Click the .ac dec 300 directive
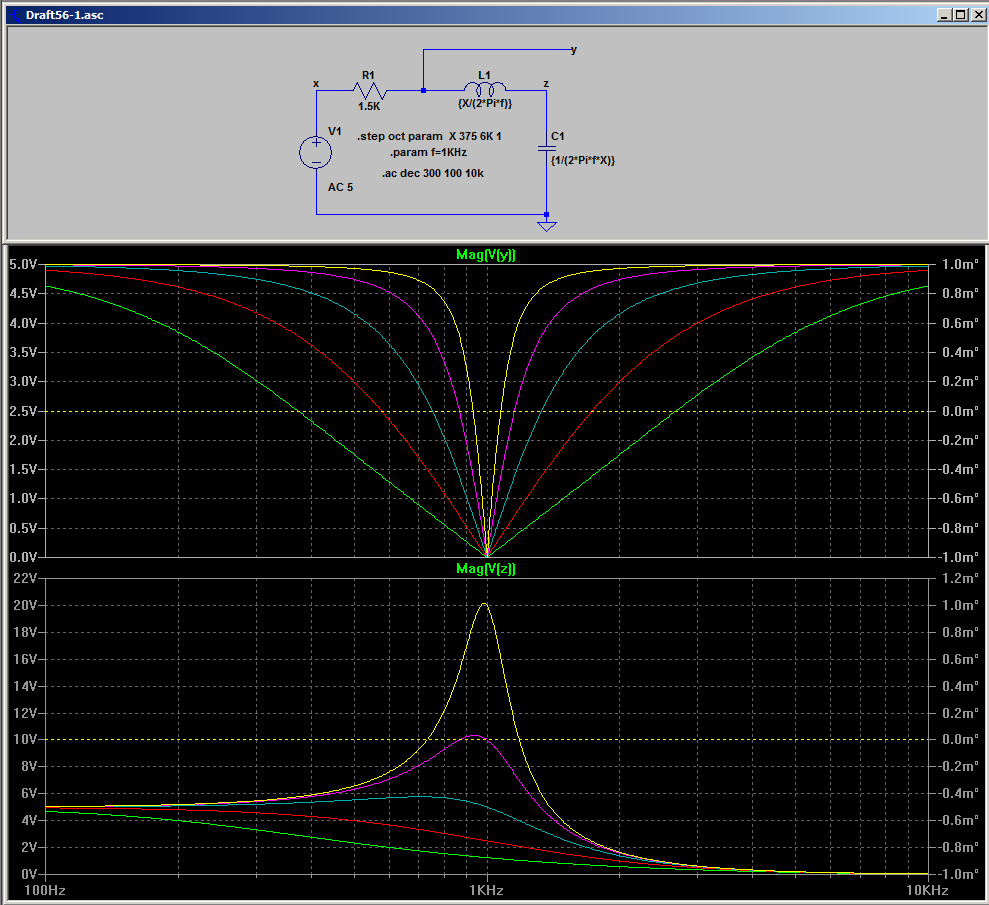This screenshot has width=989, height=905. [433, 173]
